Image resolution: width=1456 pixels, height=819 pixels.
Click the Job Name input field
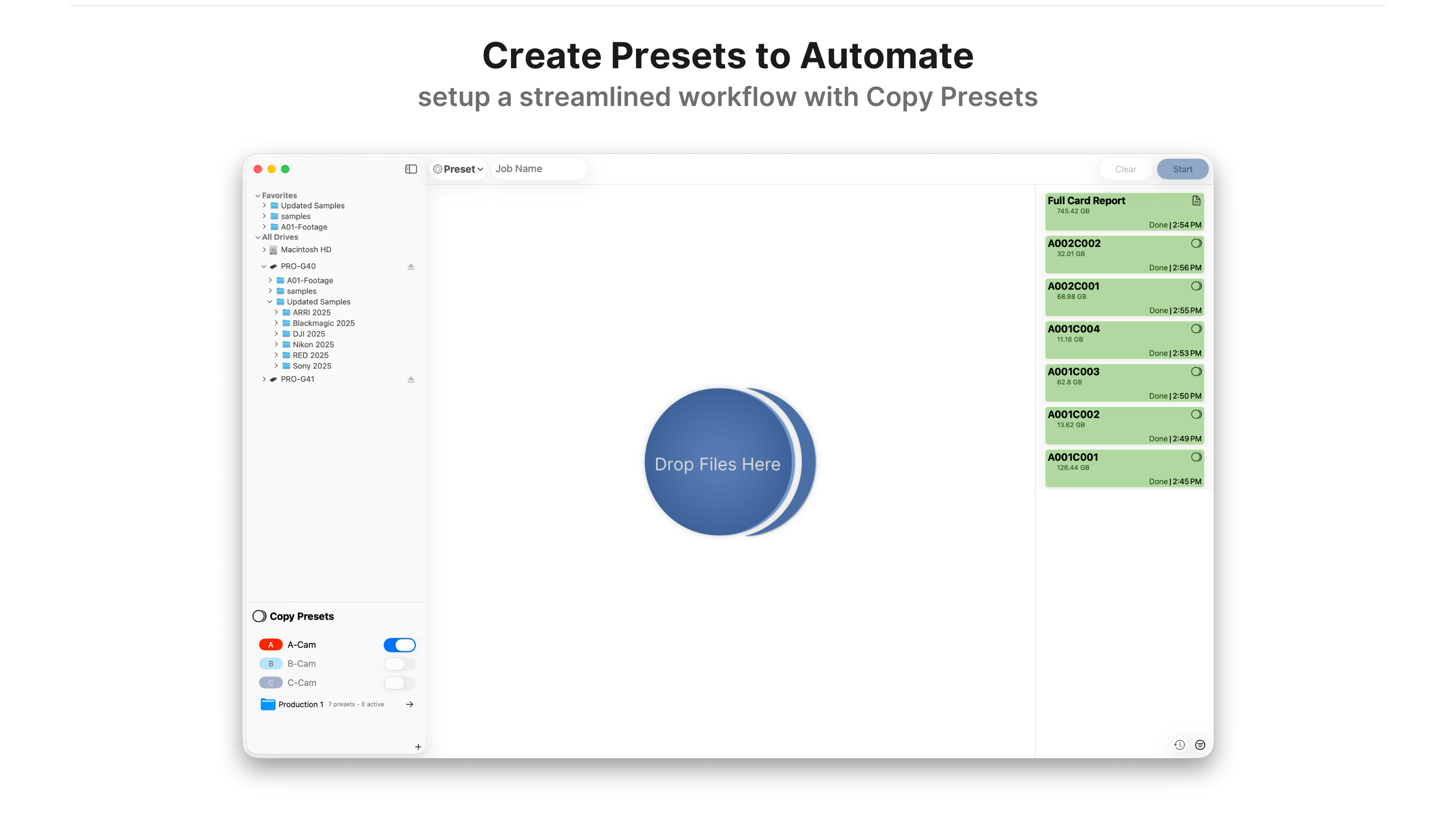[537, 169]
